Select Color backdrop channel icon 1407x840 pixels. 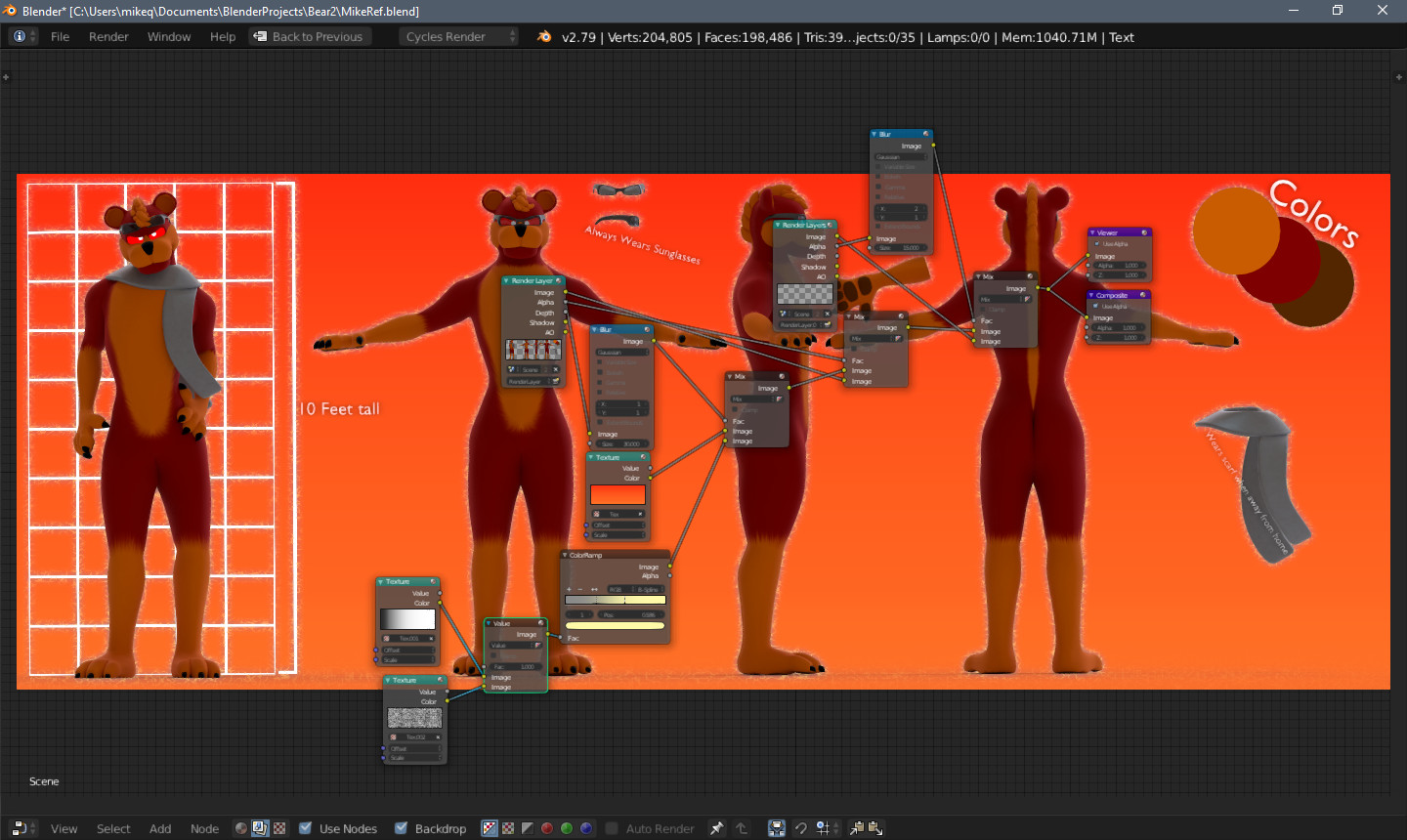(x=508, y=828)
